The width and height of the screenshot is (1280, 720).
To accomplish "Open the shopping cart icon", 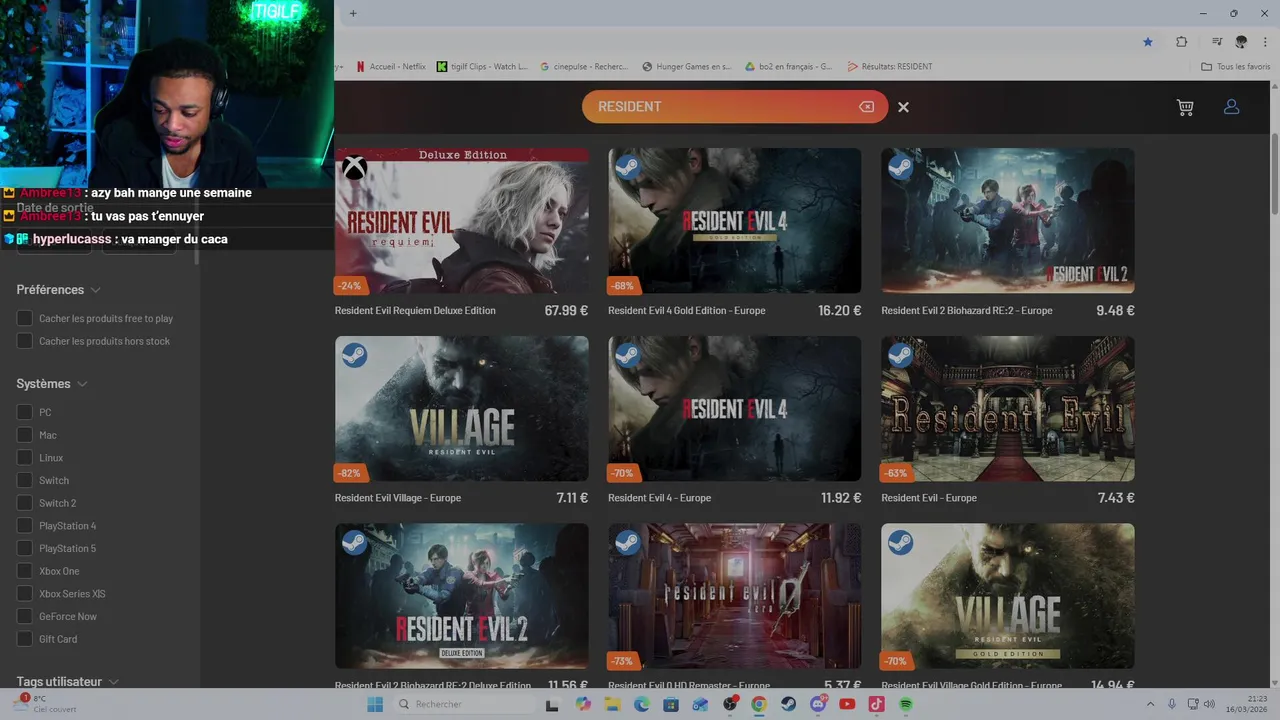I will 1185,107.
